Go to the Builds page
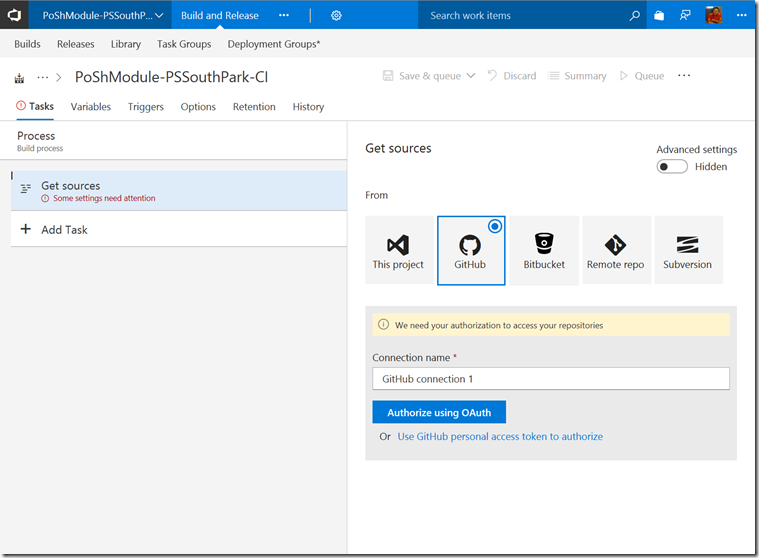 (x=27, y=44)
